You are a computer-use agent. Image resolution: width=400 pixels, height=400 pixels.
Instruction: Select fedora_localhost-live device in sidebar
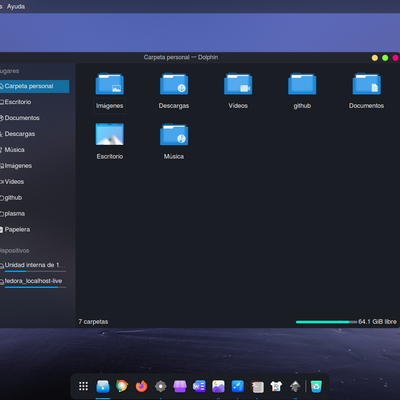pyautogui.click(x=34, y=281)
